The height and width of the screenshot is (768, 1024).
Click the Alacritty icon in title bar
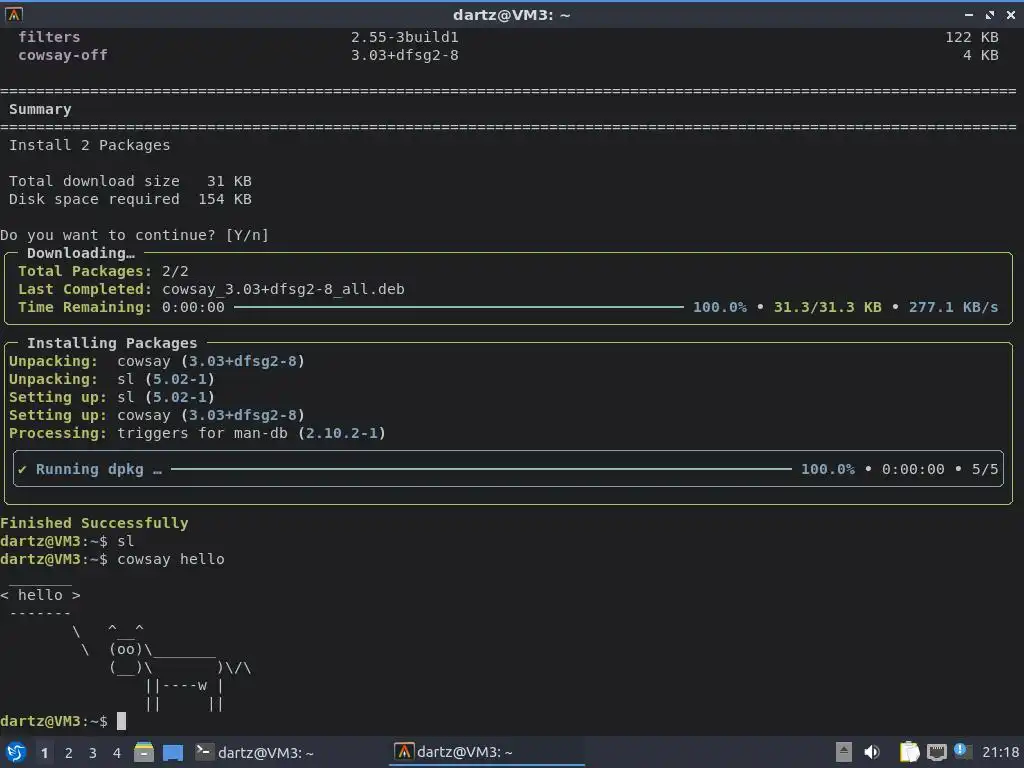pos(14,14)
